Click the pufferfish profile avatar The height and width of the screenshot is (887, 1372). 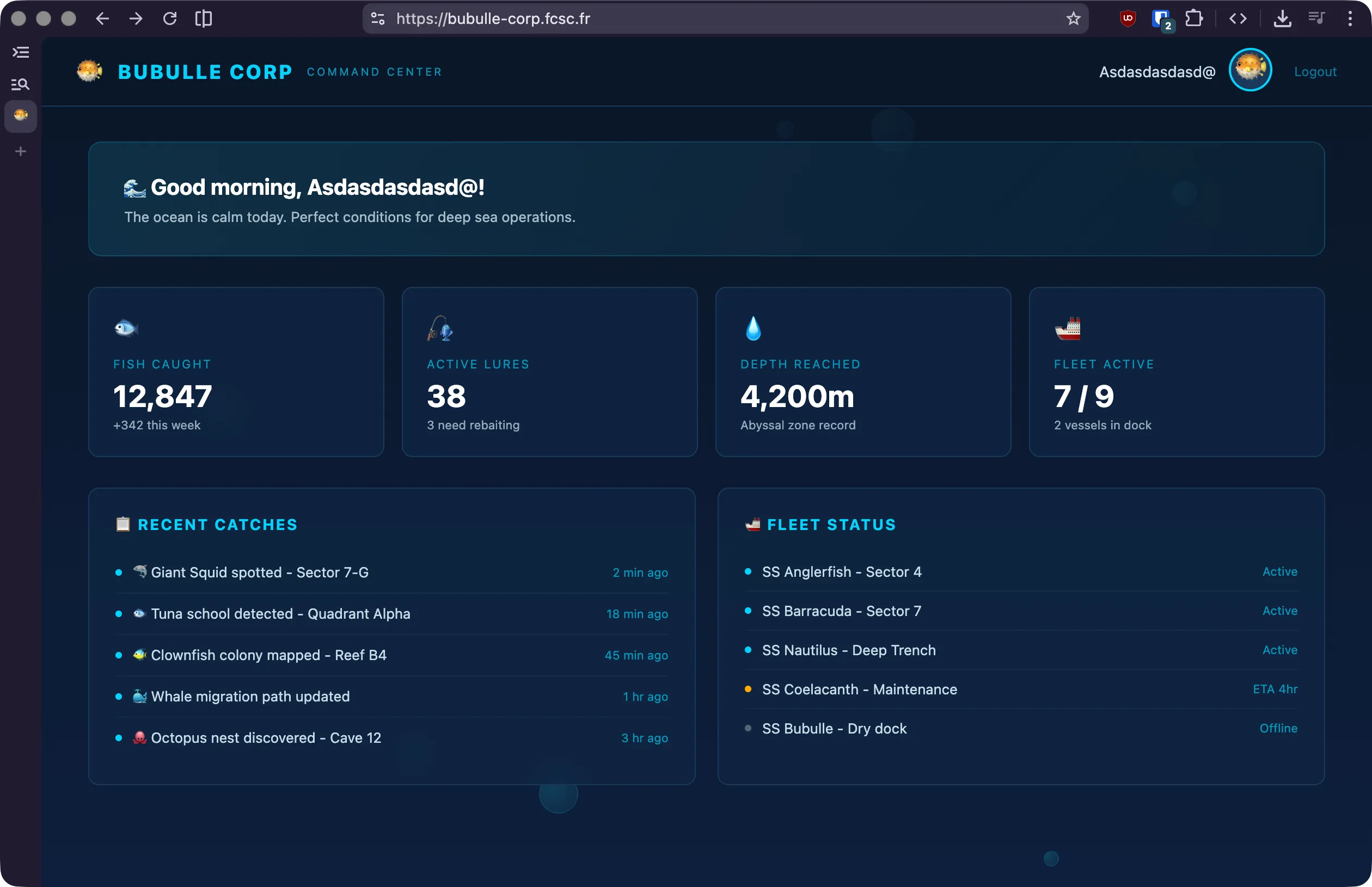pos(1250,69)
